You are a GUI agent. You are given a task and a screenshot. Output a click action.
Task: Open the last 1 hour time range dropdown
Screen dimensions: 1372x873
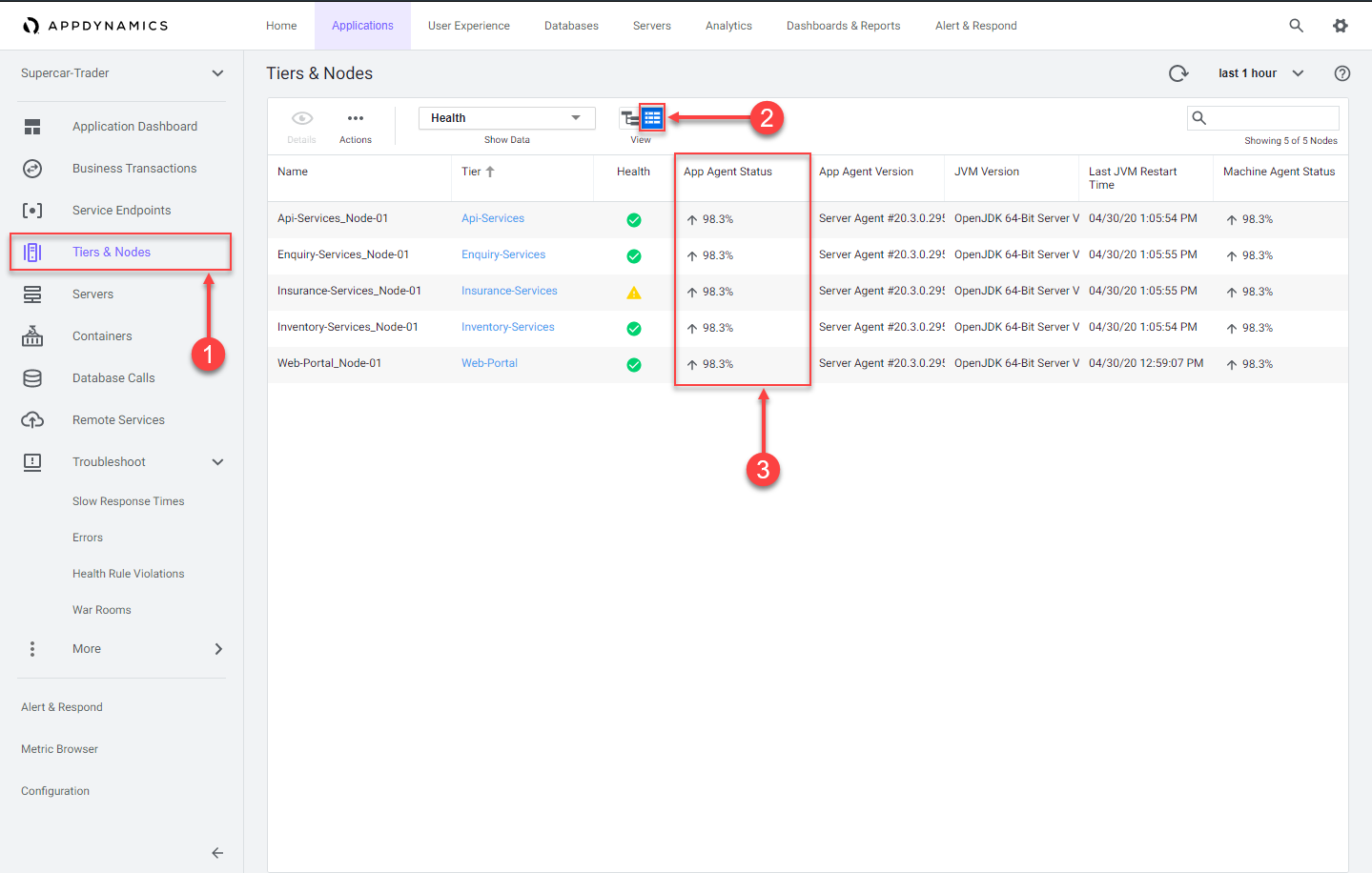click(1261, 73)
